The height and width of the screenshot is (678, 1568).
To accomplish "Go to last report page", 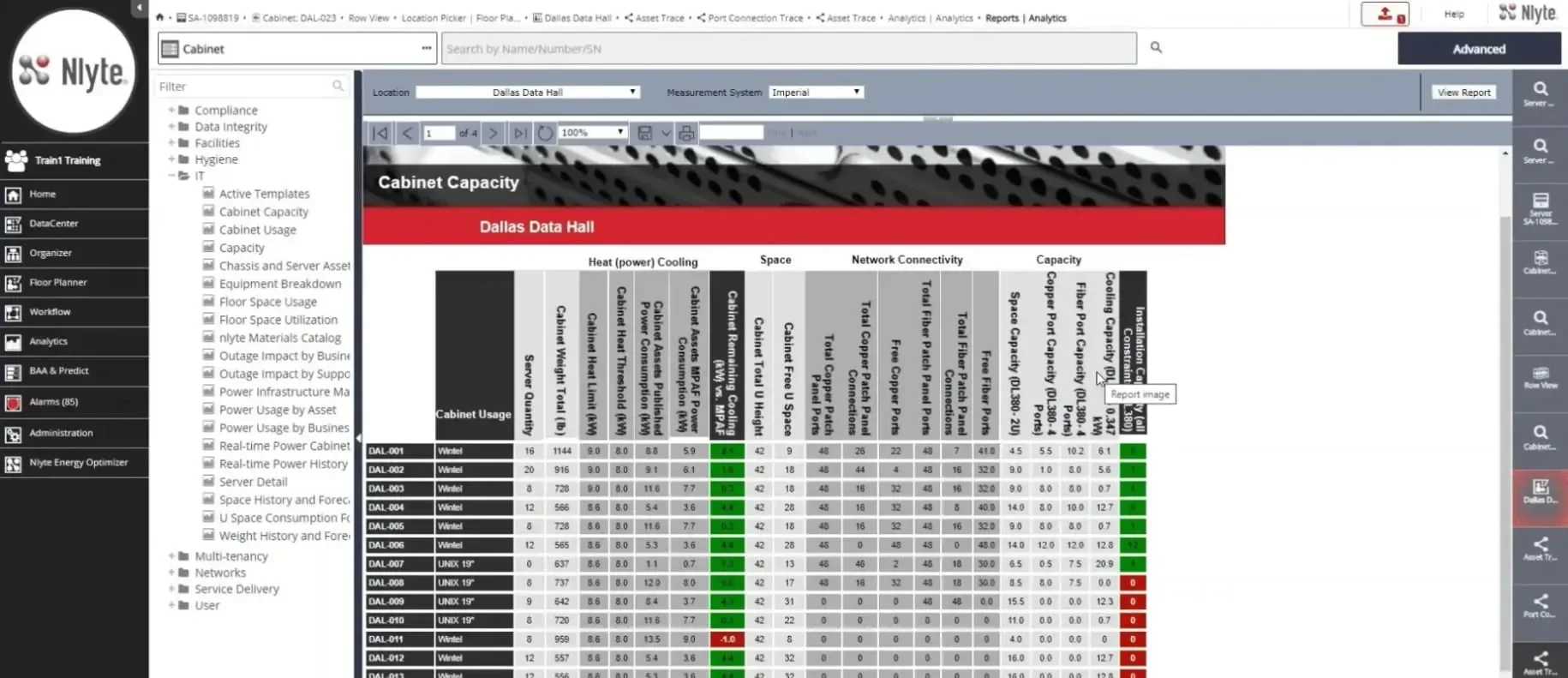I will (x=519, y=133).
